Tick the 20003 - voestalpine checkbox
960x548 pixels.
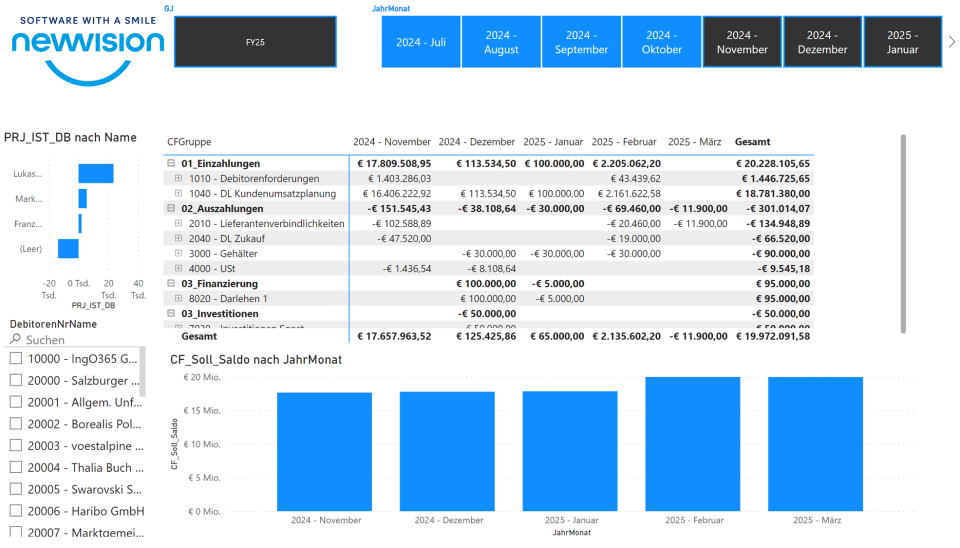point(16,446)
